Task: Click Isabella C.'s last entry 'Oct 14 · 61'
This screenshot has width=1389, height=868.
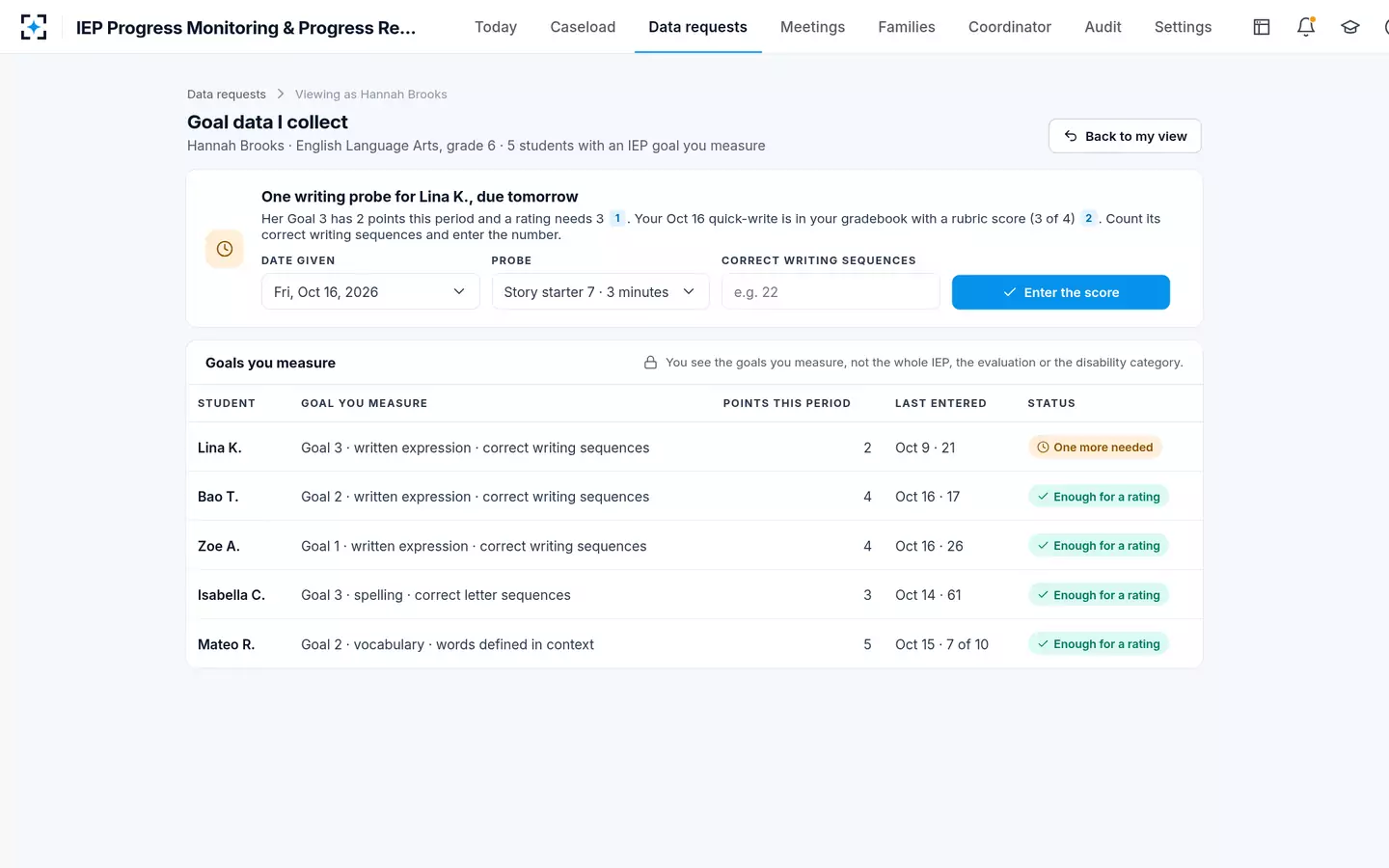Action: pyautogui.click(x=928, y=595)
